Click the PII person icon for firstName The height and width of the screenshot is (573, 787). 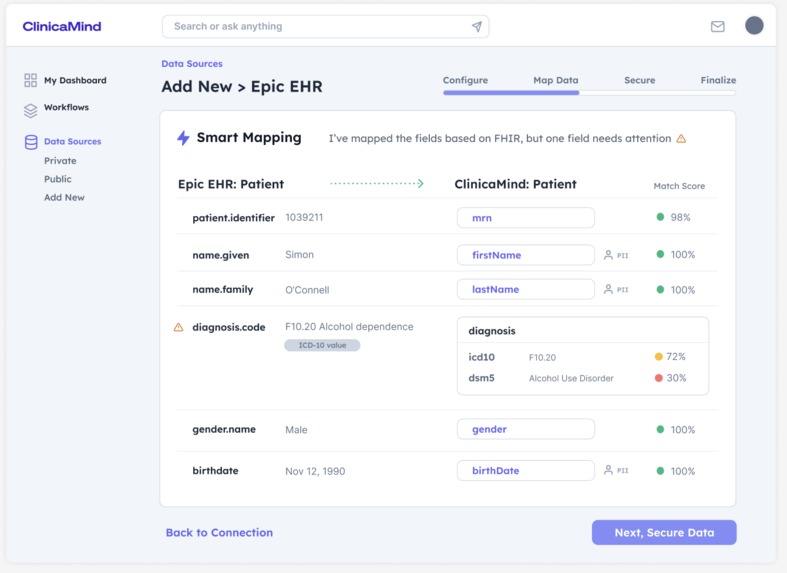coord(608,255)
